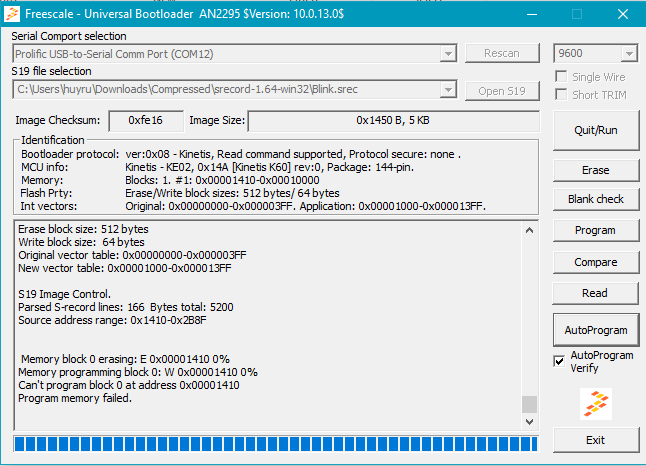Click the MCU info Kinetis KE02 line
The image size is (646, 466).
pos(218,167)
